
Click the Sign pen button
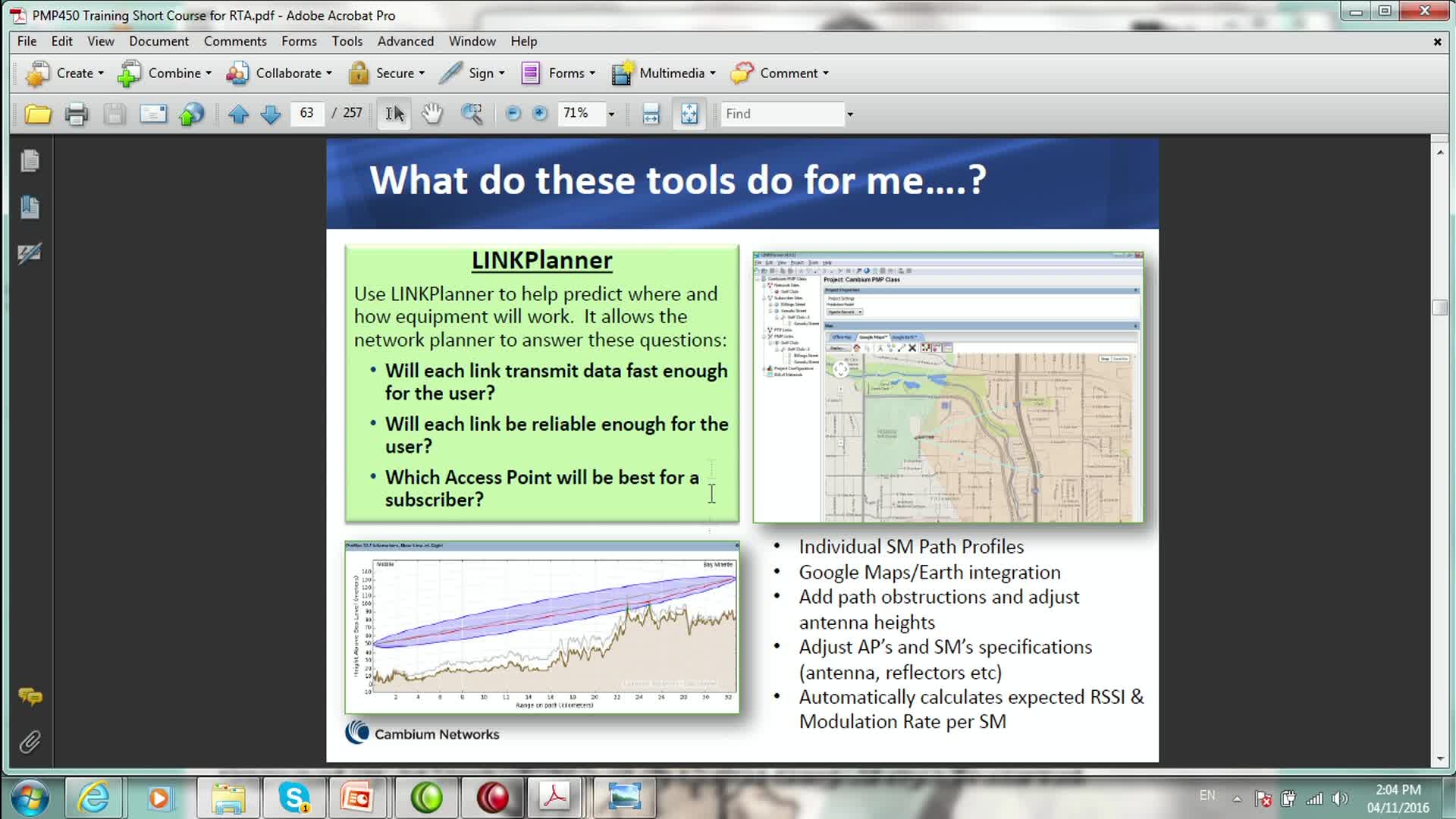471,74
